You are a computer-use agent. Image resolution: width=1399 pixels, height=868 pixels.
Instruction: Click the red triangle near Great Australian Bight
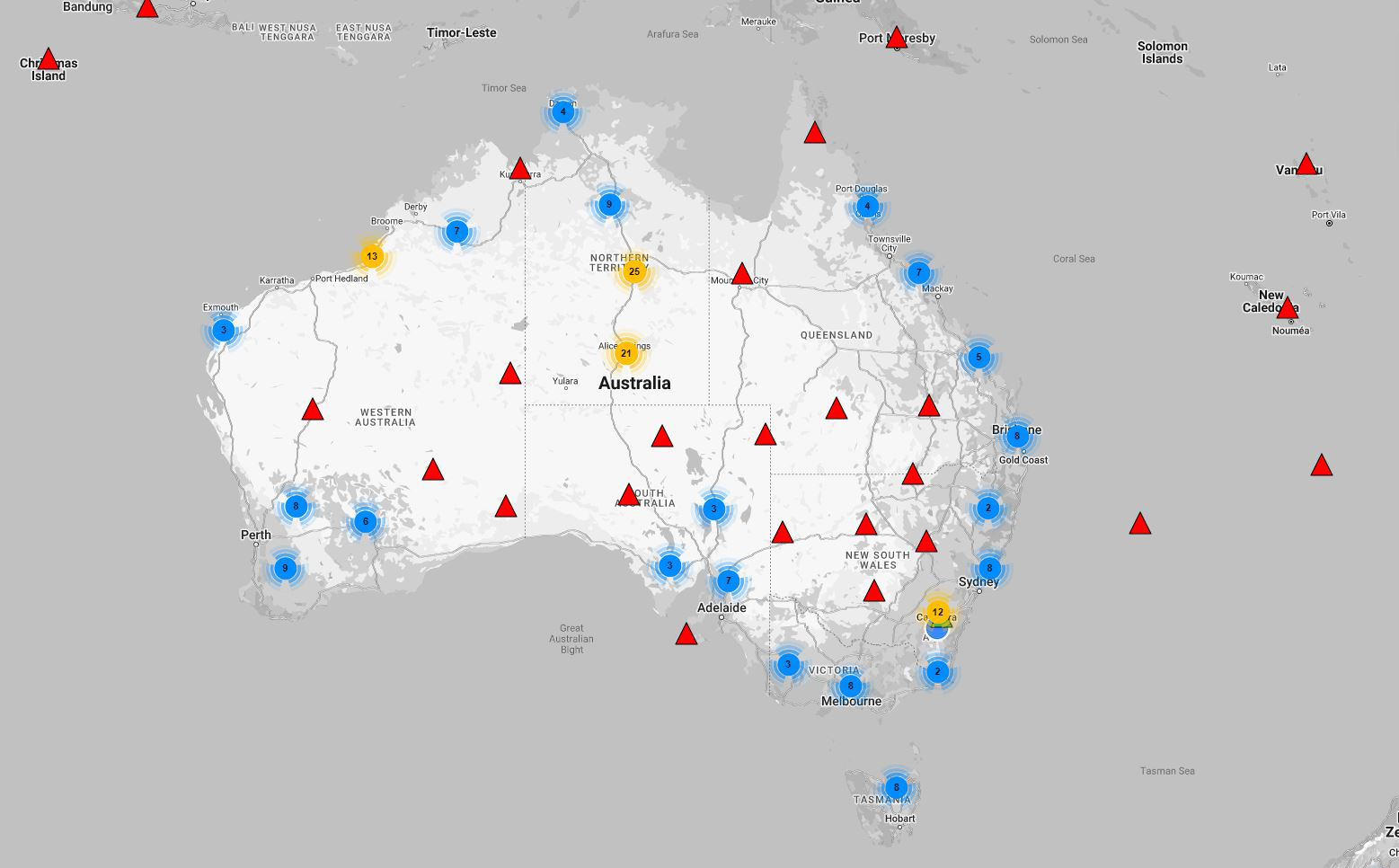click(x=686, y=635)
